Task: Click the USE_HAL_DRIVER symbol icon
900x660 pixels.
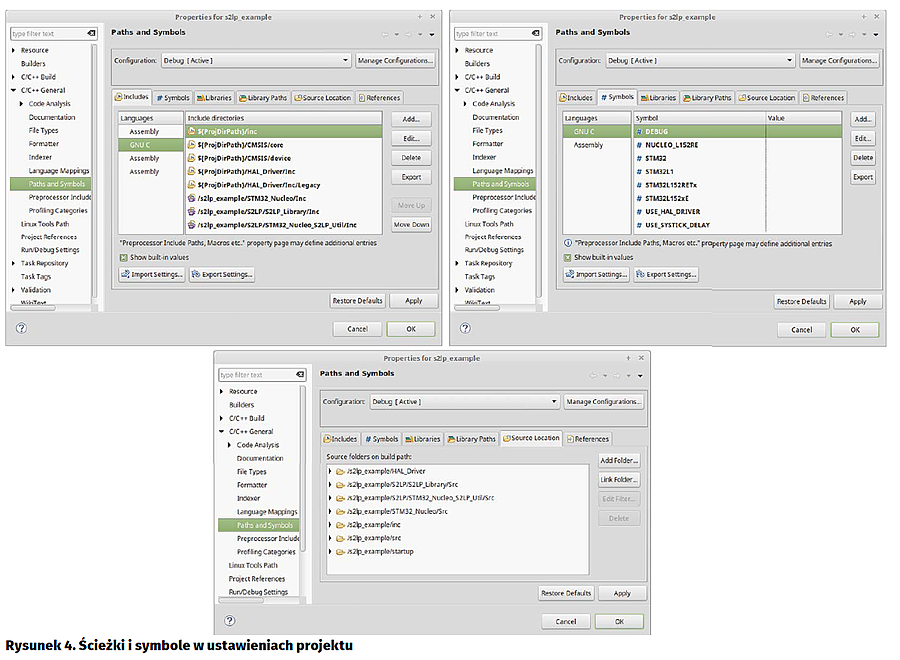Action: tap(637, 211)
